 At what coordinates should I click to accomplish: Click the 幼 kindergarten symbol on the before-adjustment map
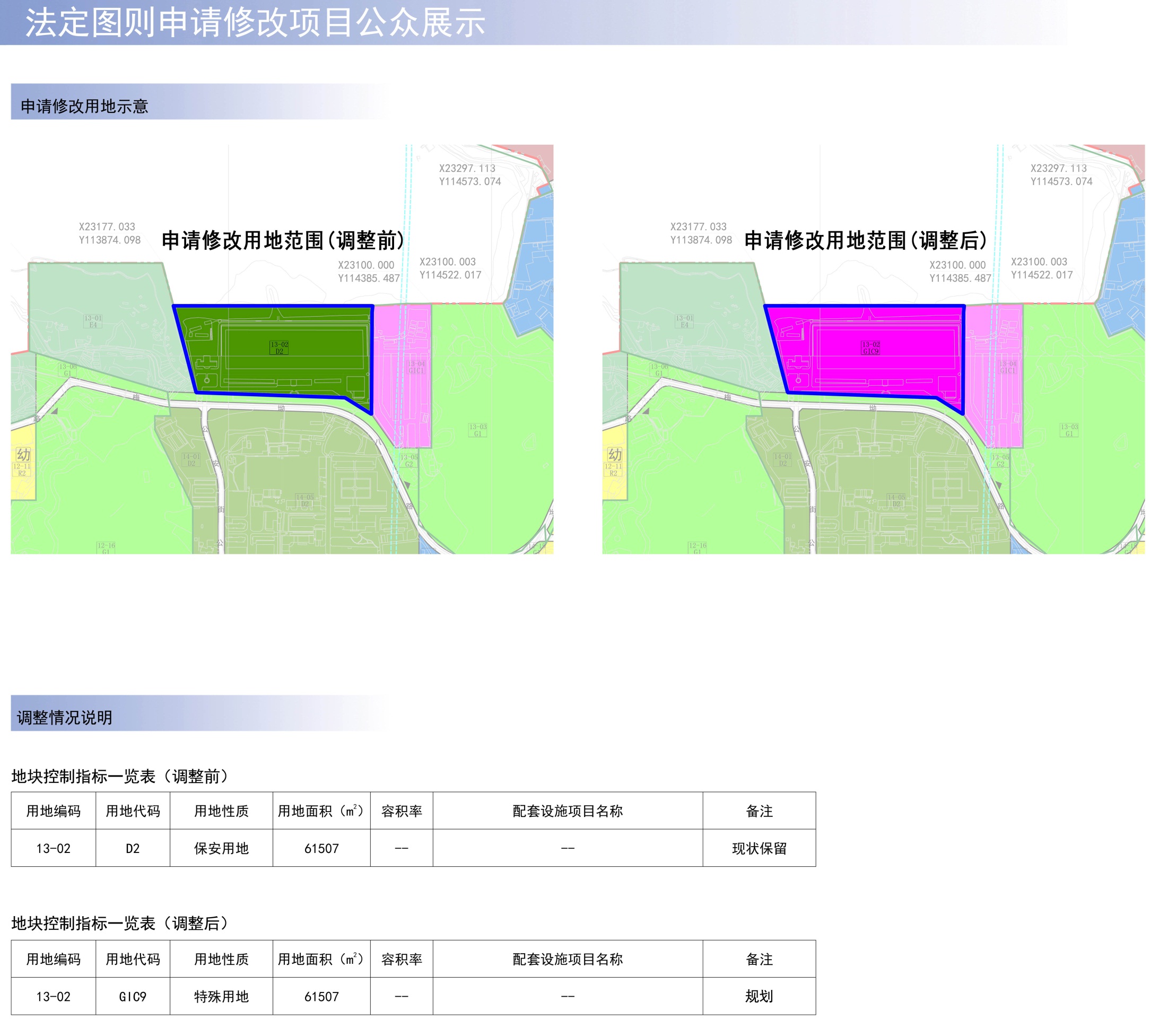[23, 454]
